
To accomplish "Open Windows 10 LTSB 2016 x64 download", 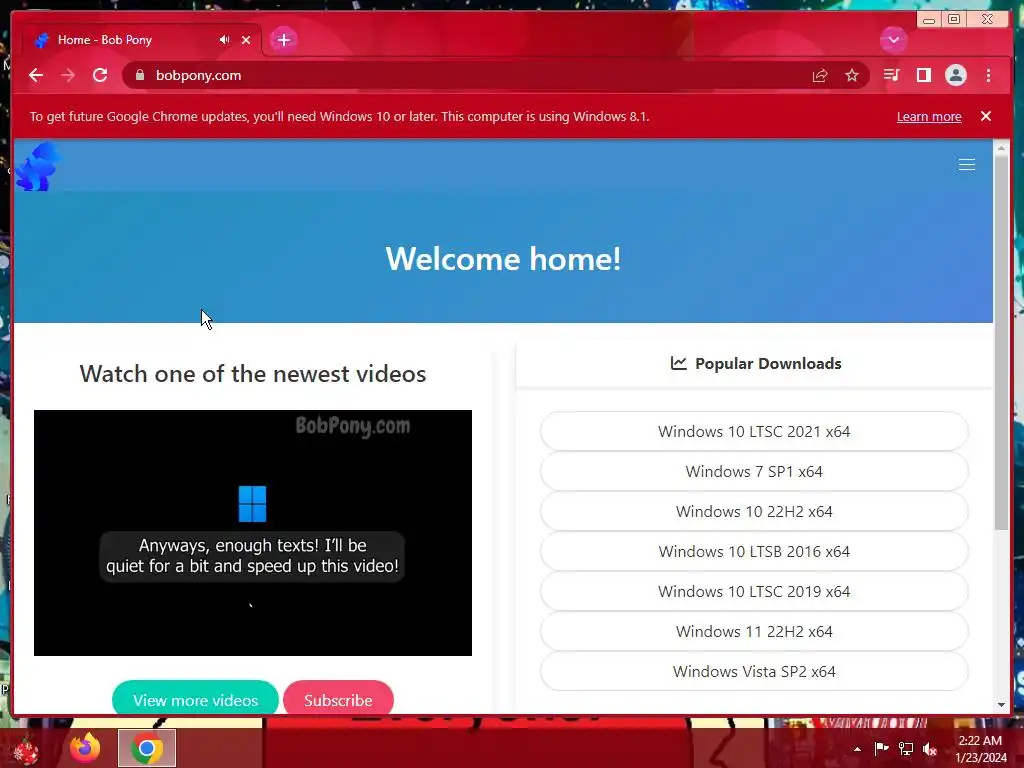I will click(x=754, y=551).
